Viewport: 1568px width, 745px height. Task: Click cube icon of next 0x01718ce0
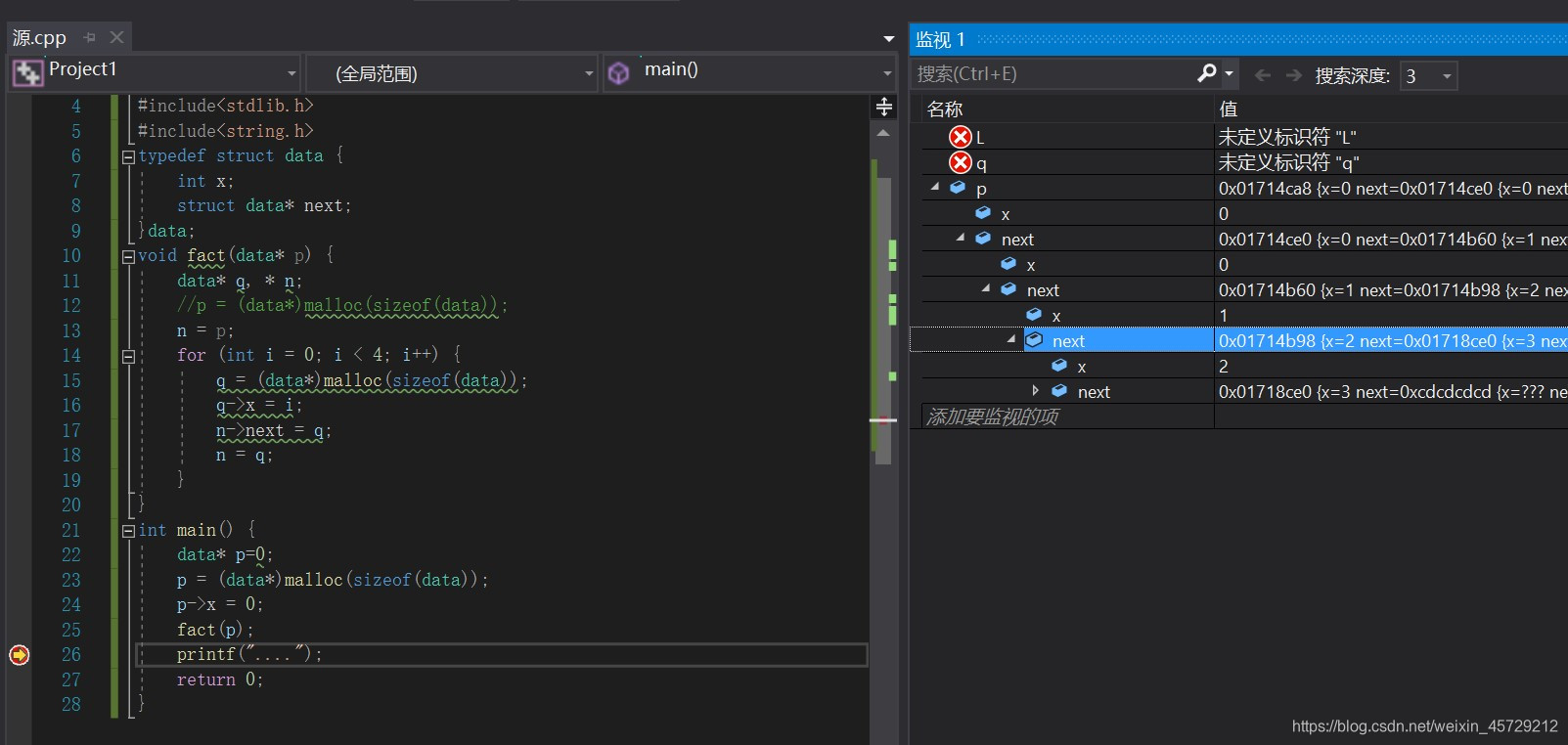pyautogui.click(x=1059, y=391)
